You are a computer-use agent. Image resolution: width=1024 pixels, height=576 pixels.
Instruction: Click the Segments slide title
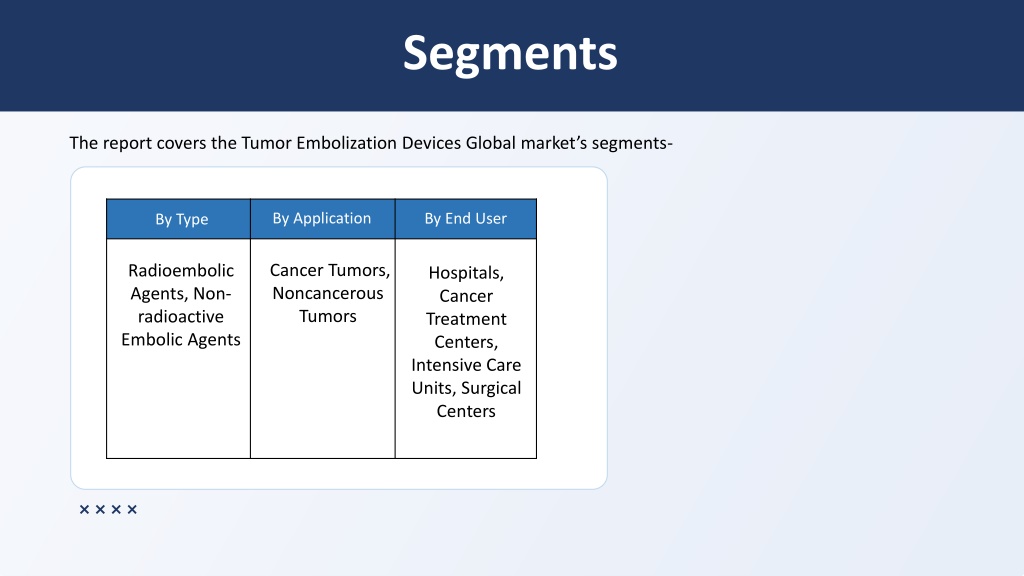click(510, 54)
